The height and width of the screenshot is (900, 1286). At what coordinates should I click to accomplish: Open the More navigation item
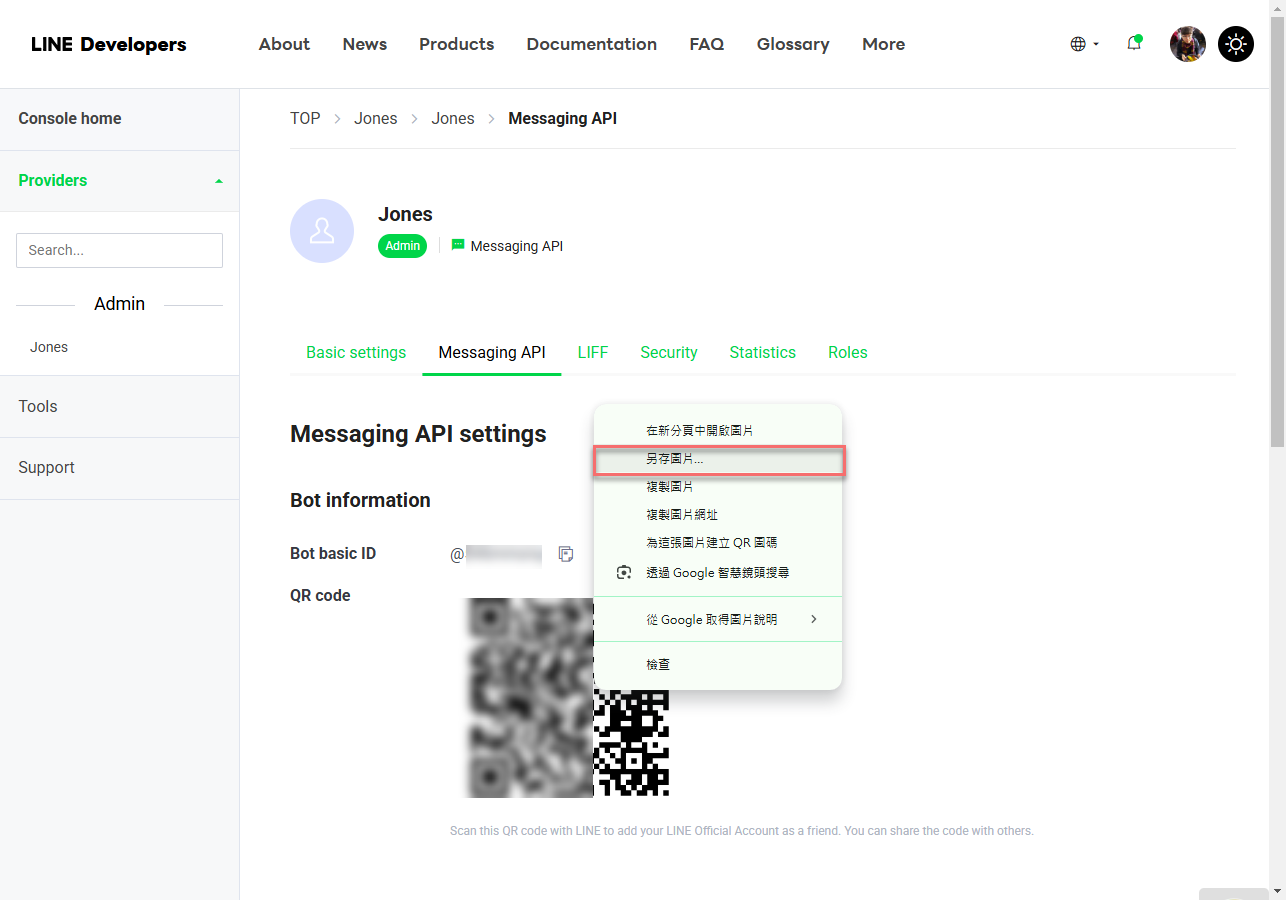point(884,44)
